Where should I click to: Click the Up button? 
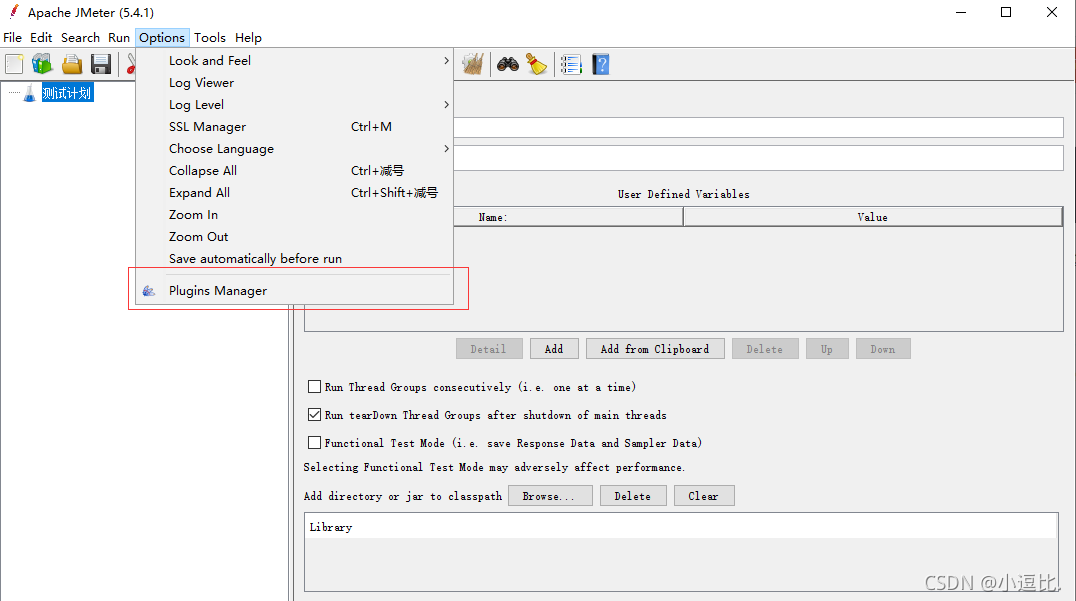coord(827,349)
